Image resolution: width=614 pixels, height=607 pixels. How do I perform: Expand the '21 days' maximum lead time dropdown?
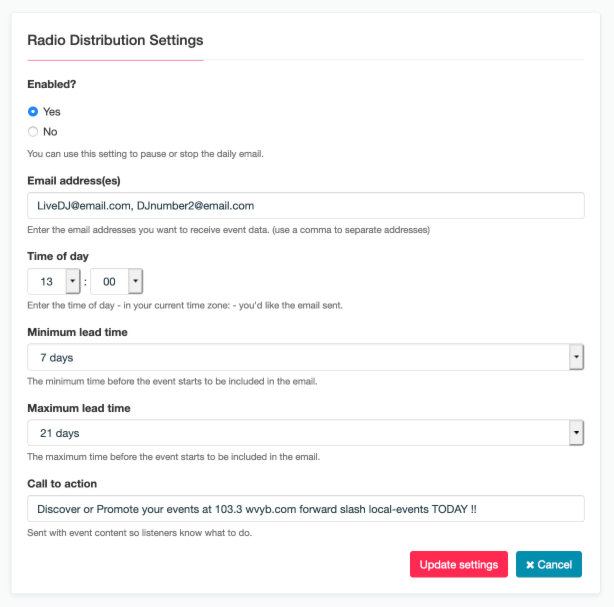point(305,433)
